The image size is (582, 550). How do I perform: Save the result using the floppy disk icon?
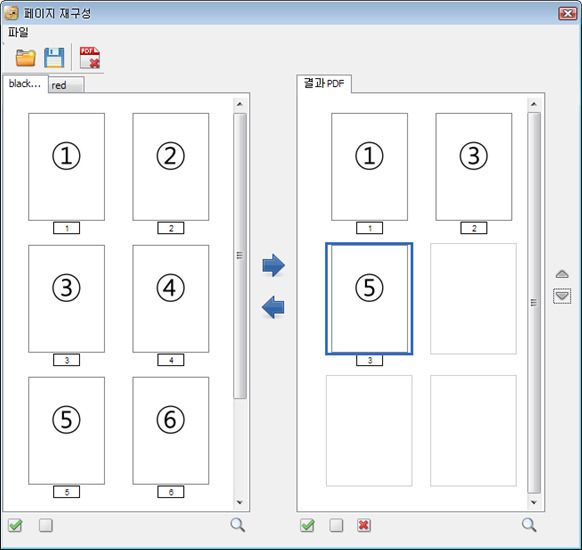click(x=54, y=58)
